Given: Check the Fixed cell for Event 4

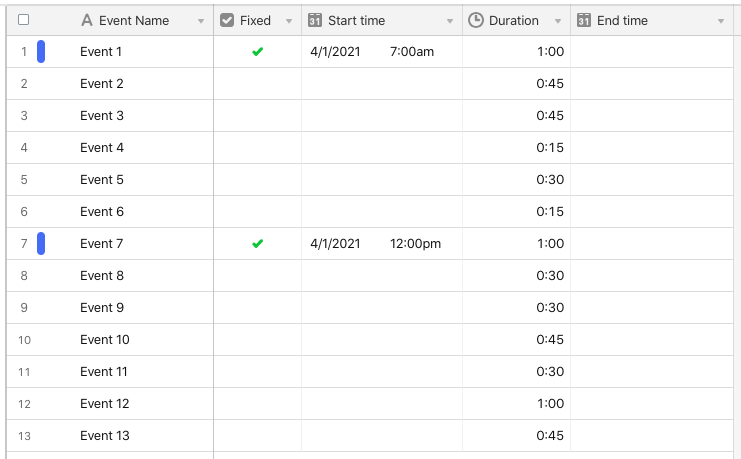Looking at the screenshot, I should click(258, 147).
